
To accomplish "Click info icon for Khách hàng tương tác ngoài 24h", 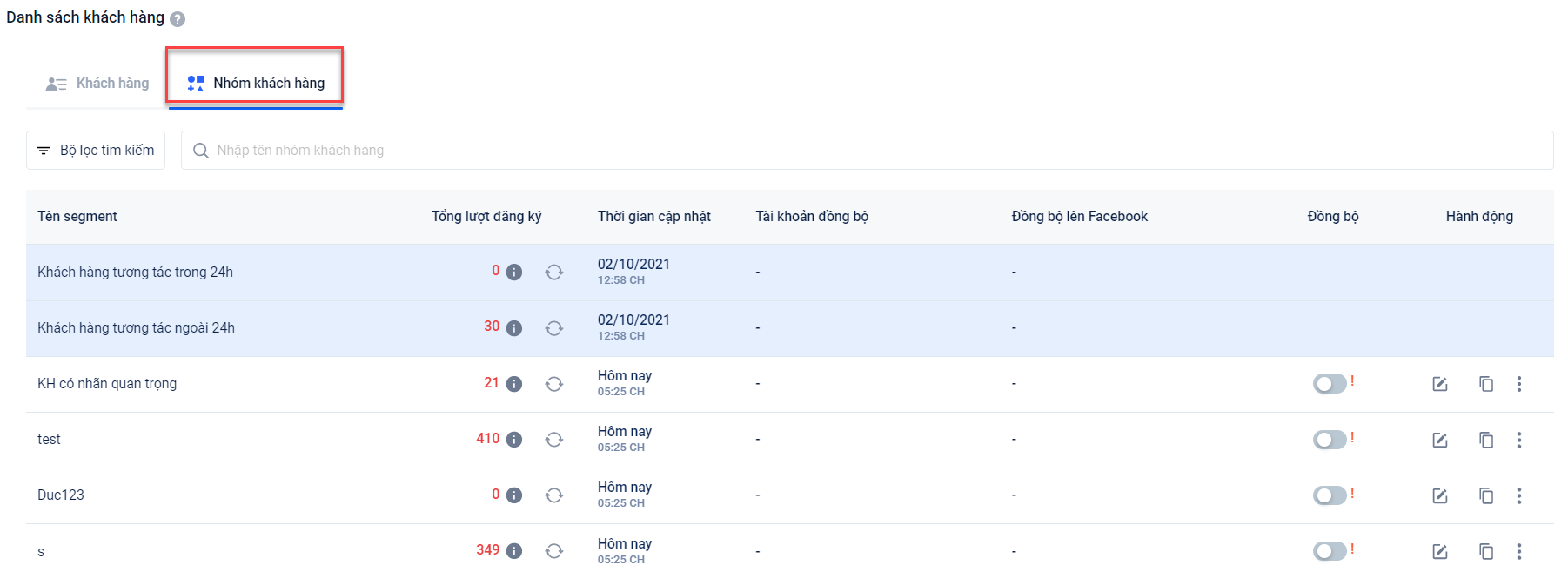I will [514, 328].
